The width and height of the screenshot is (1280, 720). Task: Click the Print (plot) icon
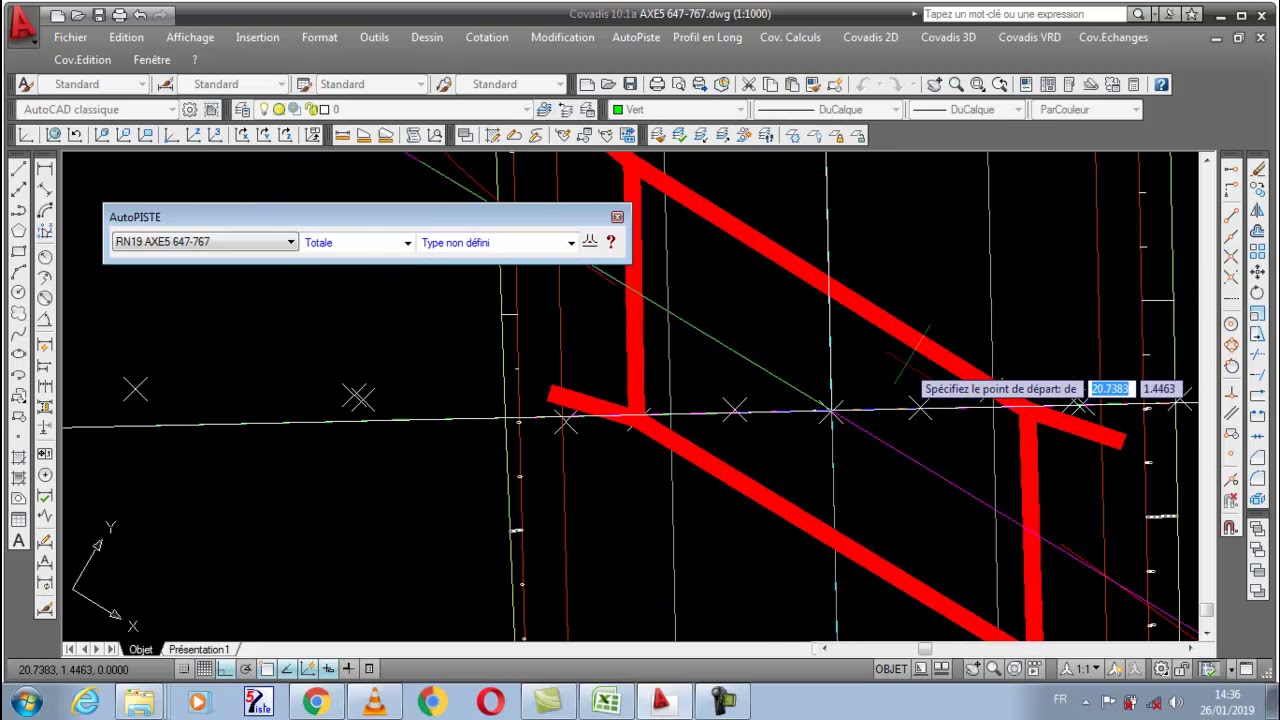point(657,85)
